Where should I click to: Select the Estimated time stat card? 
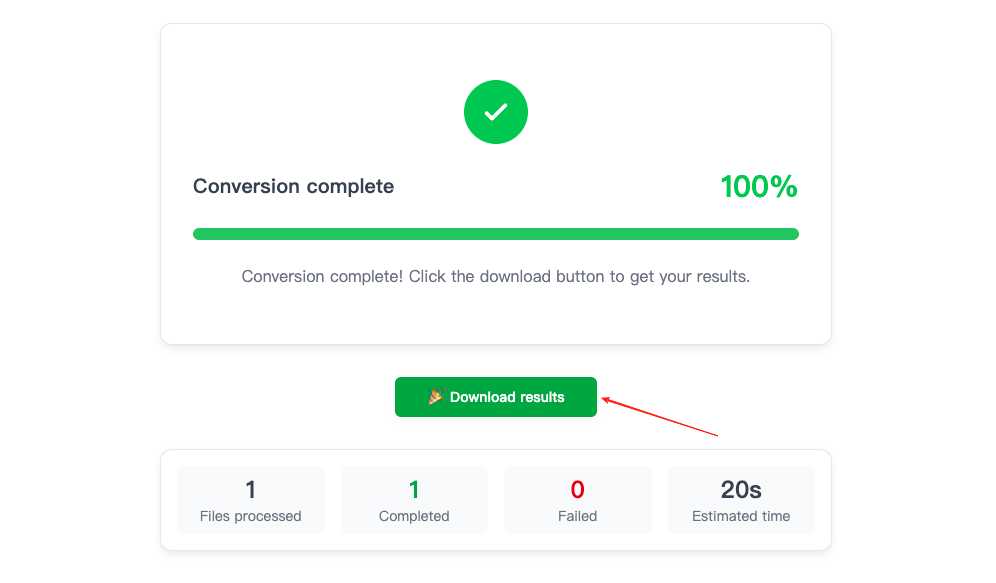741,500
